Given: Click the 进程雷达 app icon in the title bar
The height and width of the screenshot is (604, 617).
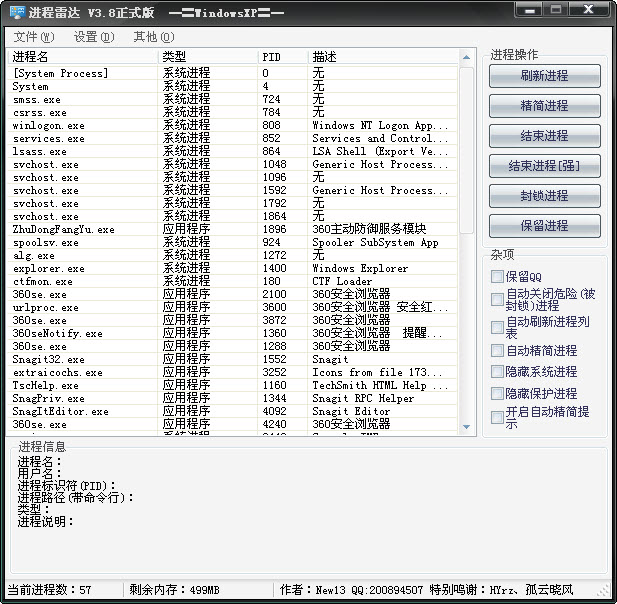Looking at the screenshot, I should click(17, 13).
